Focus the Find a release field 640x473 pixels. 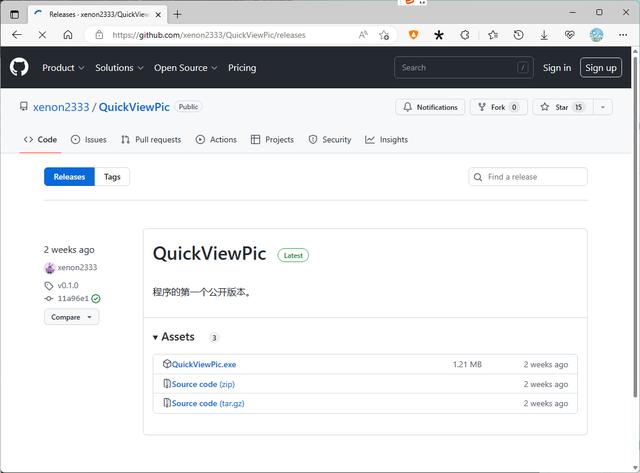(528, 177)
